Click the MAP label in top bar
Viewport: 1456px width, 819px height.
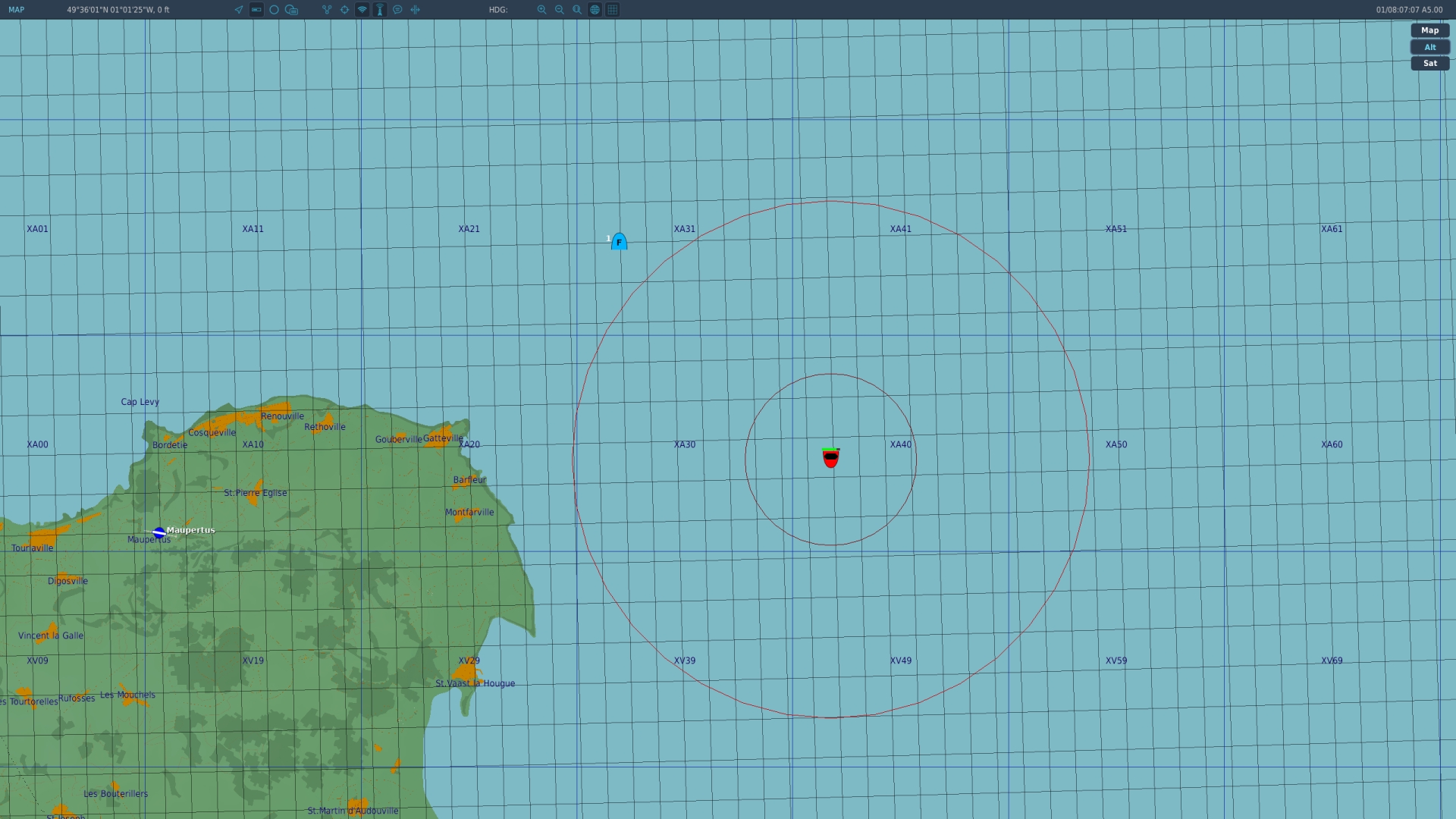[17, 10]
